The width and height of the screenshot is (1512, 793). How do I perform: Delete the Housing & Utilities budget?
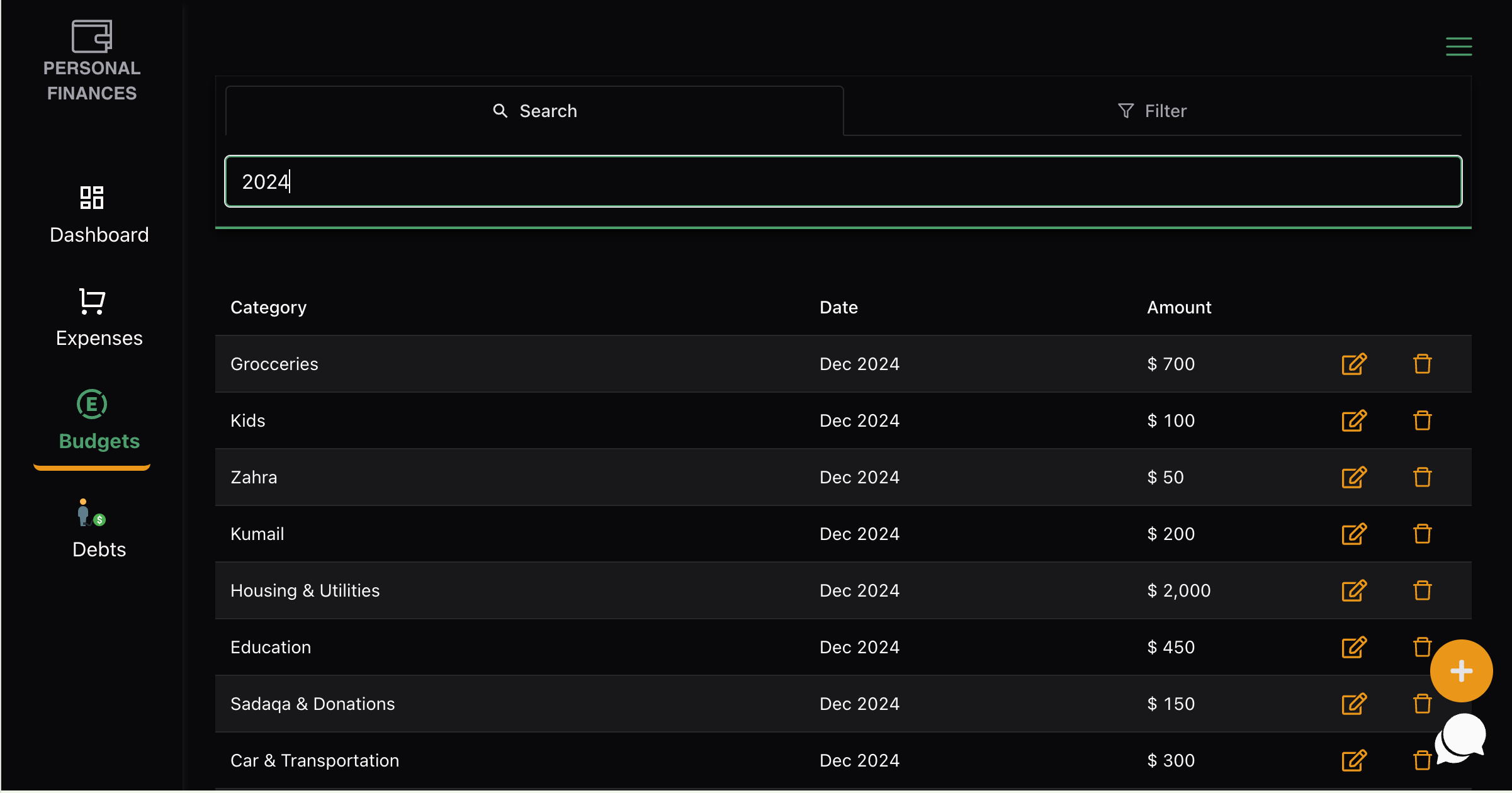coord(1422,590)
